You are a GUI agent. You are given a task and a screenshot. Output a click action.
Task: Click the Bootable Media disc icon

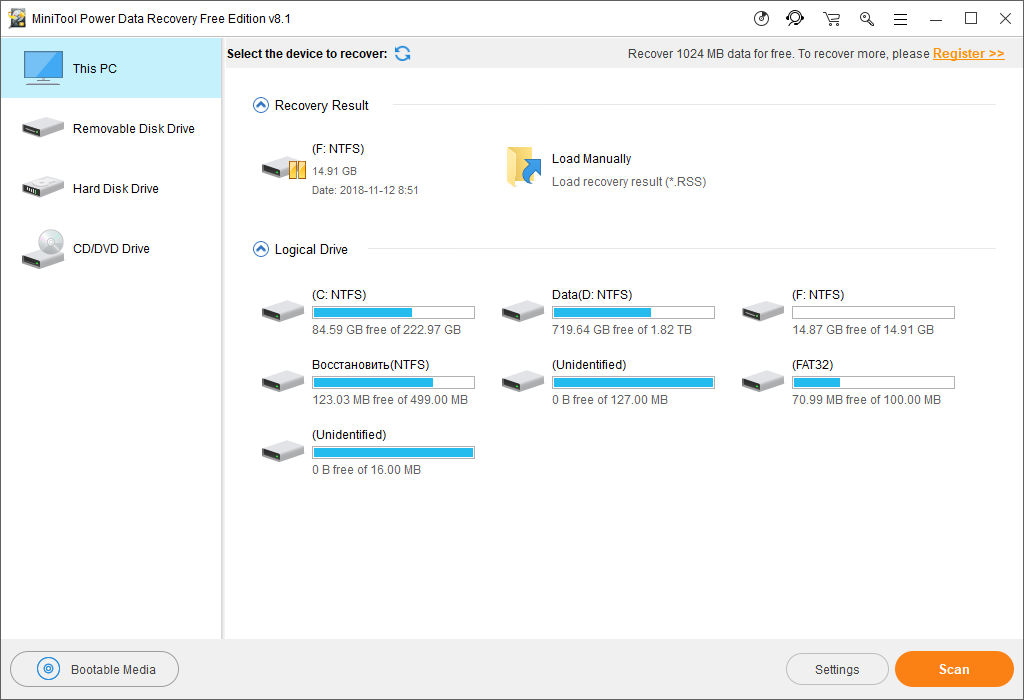click(48, 669)
